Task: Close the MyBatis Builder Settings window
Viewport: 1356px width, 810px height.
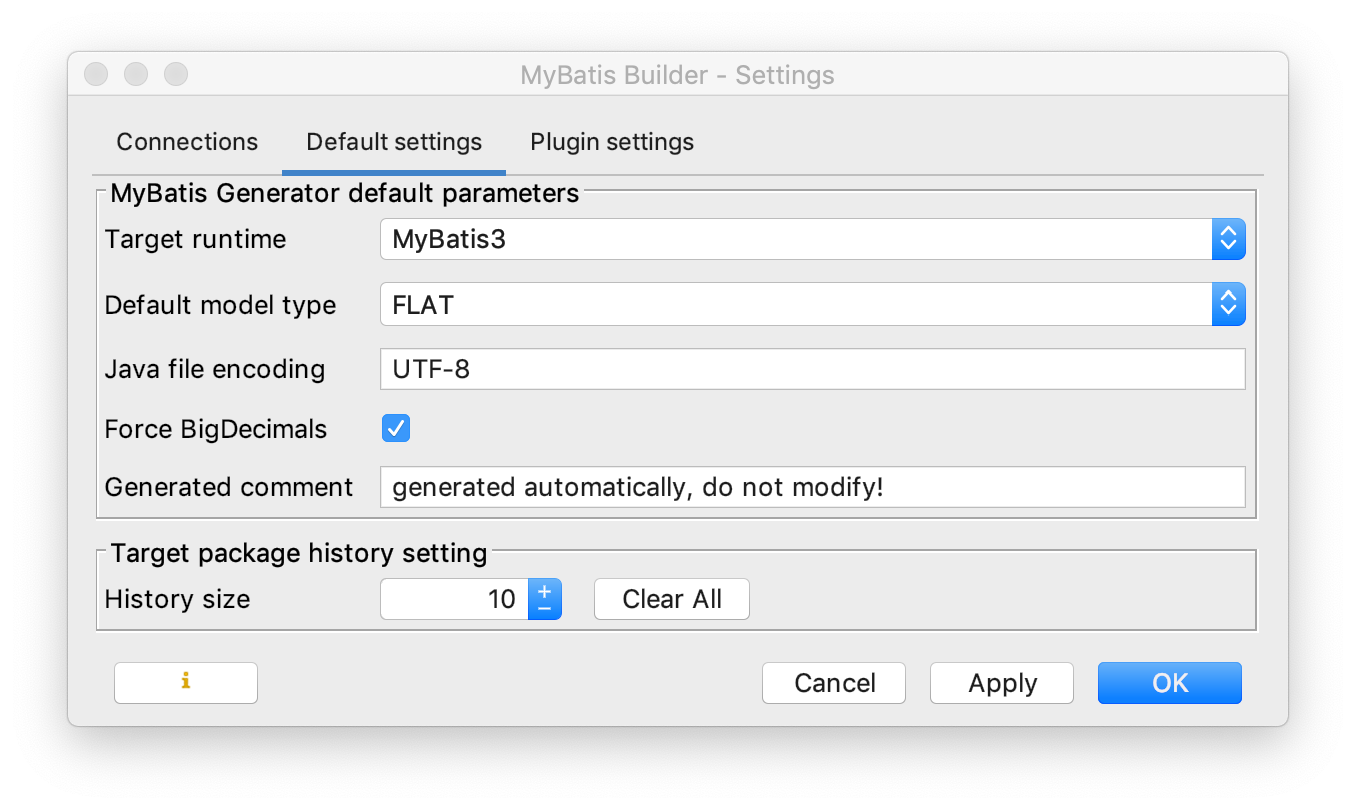Action: 96,75
